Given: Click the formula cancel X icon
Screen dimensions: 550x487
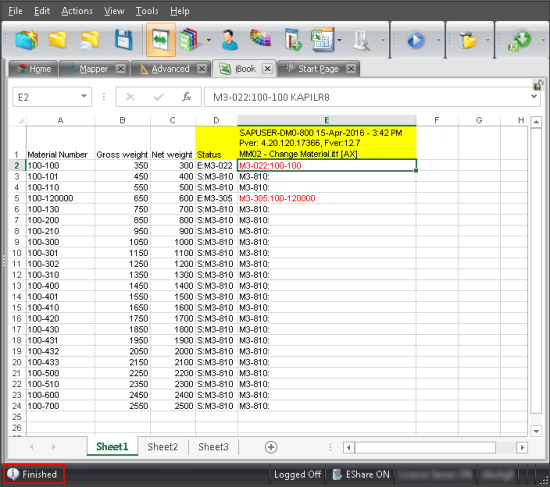Looking at the screenshot, I should click(x=130, y=97).
